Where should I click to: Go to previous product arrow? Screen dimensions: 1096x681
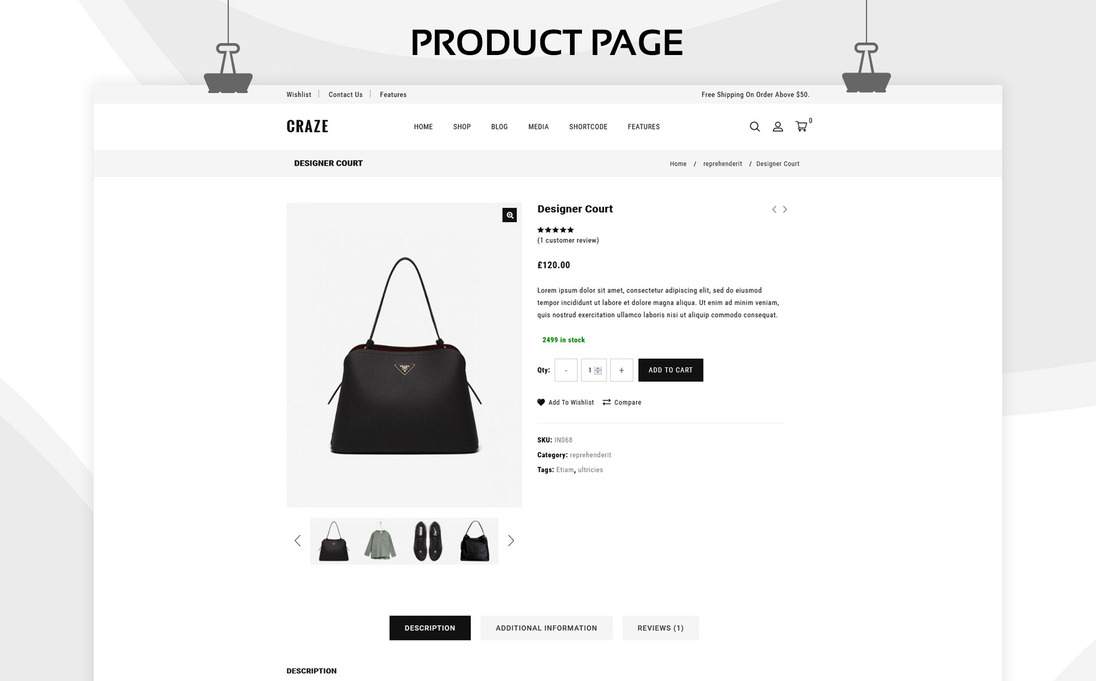(x=774, y=209)
